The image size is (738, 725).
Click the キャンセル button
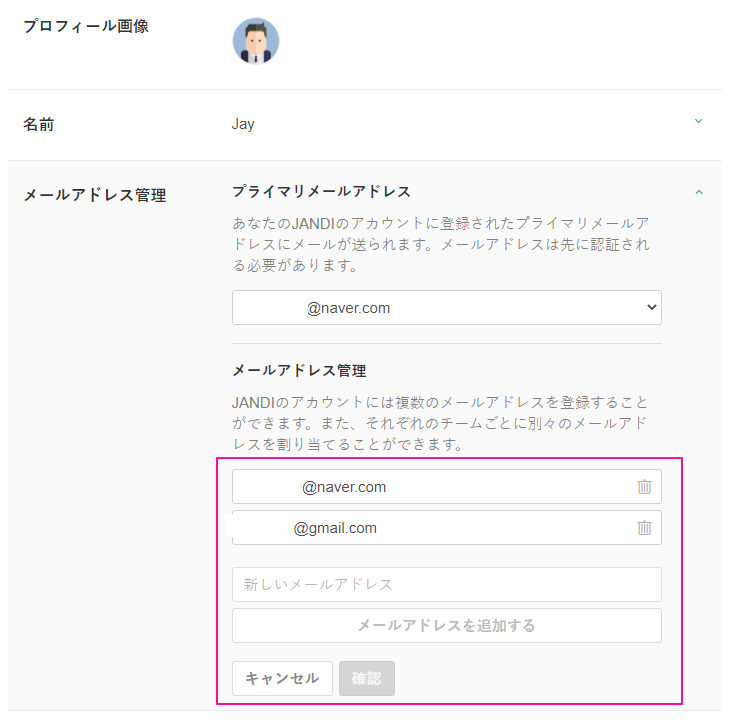click(282, 678)
